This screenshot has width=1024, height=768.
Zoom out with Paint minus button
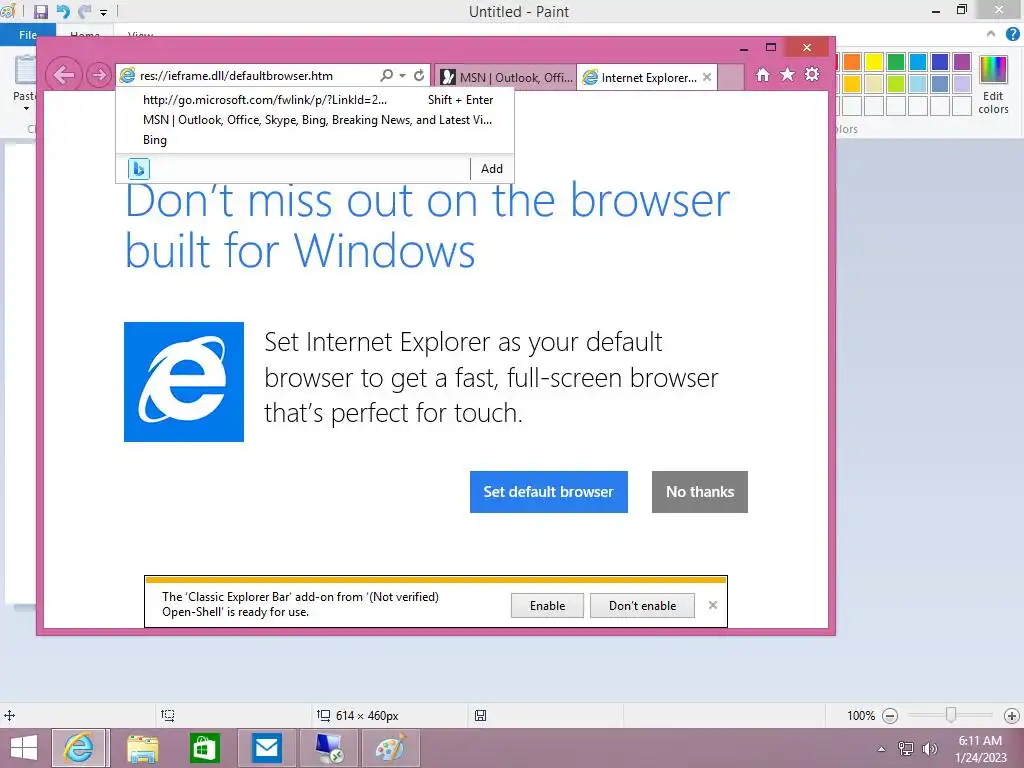(889, 716)
